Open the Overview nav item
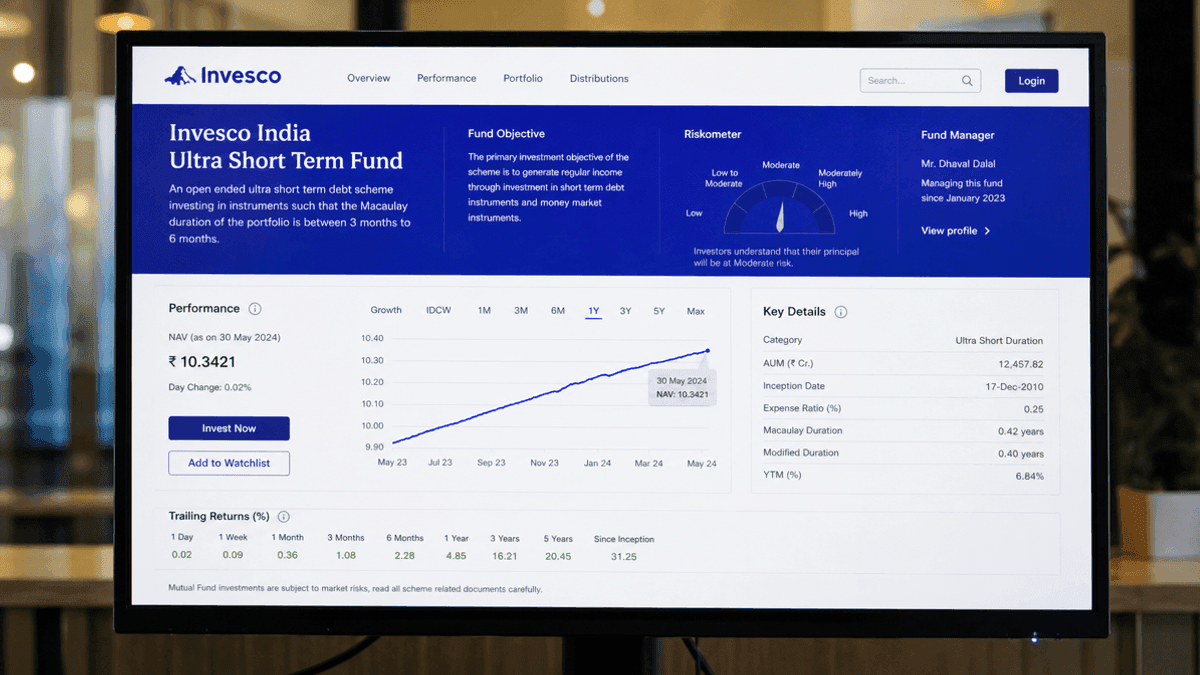Viewport: 1200px width, 675px height. click(369, 78)
